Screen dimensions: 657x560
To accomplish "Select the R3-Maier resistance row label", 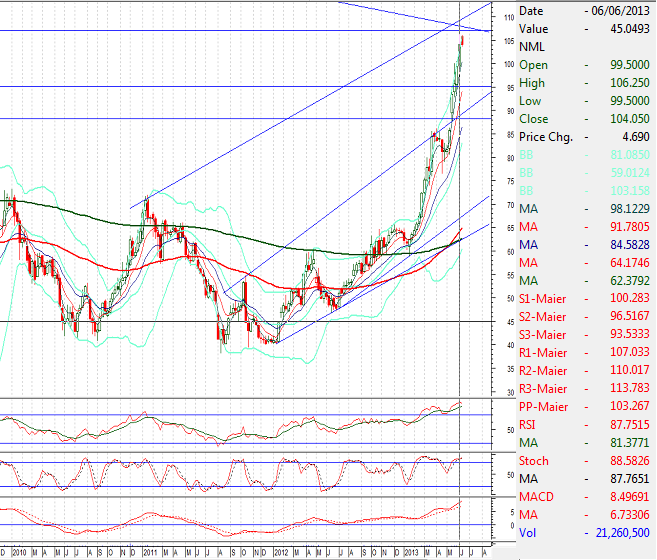I will 543,389.
